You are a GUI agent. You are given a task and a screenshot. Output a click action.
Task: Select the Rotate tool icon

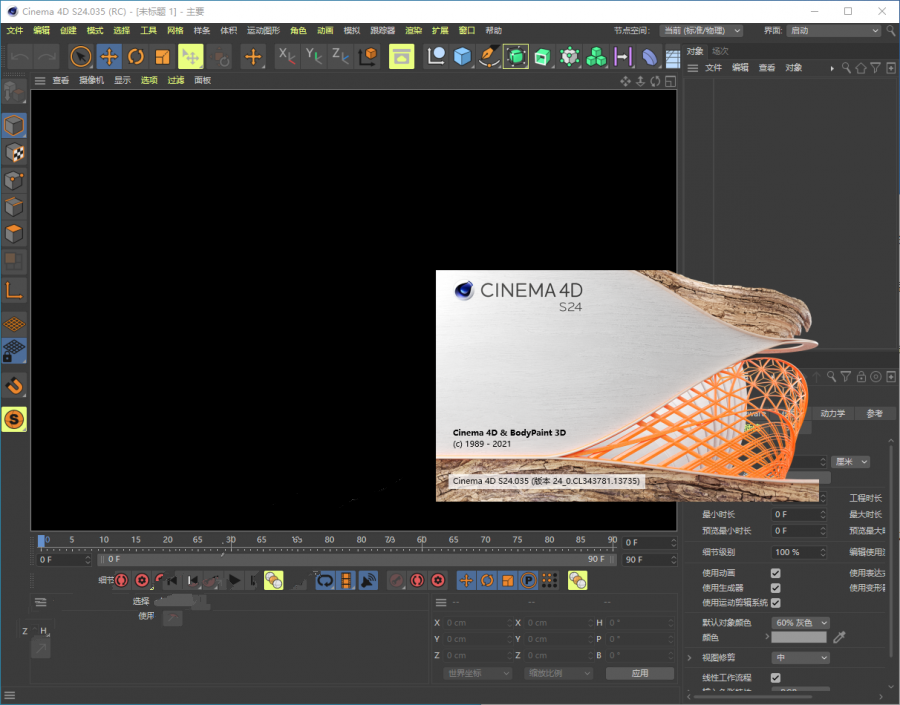pyautogui.click(x=135, y=56)
